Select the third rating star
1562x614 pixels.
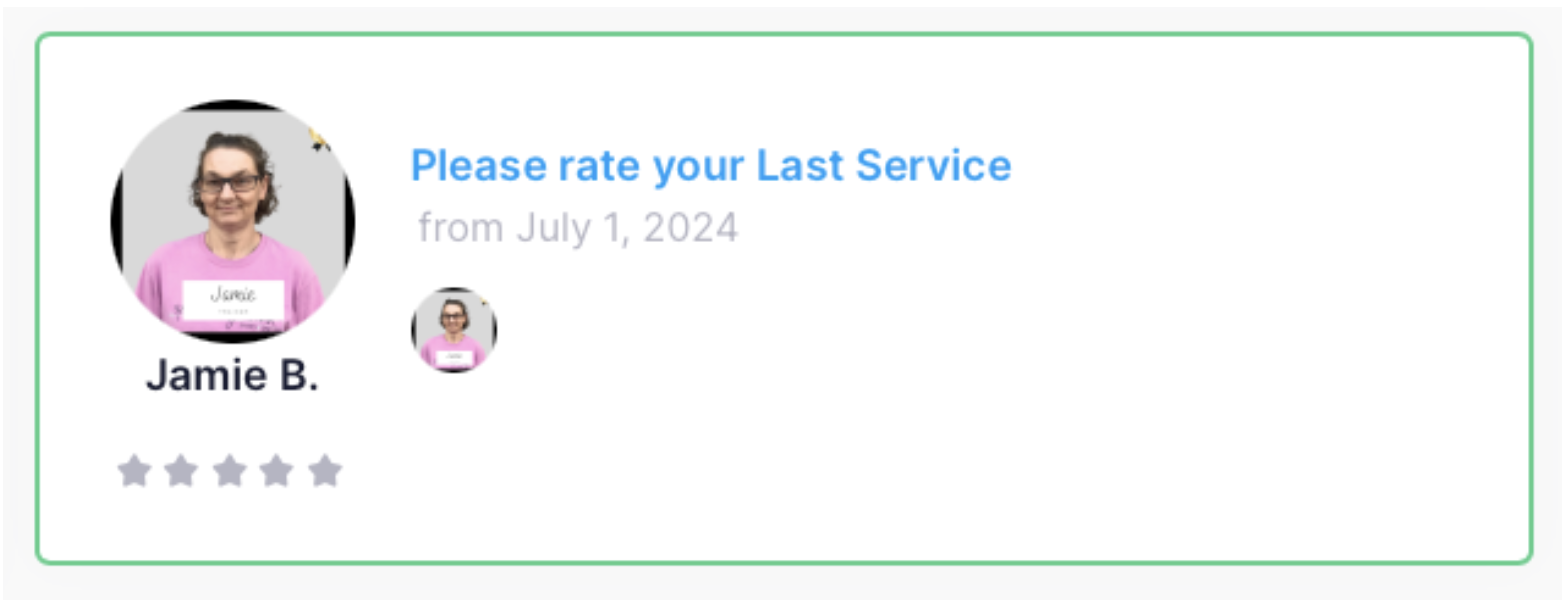coord(229,470)
